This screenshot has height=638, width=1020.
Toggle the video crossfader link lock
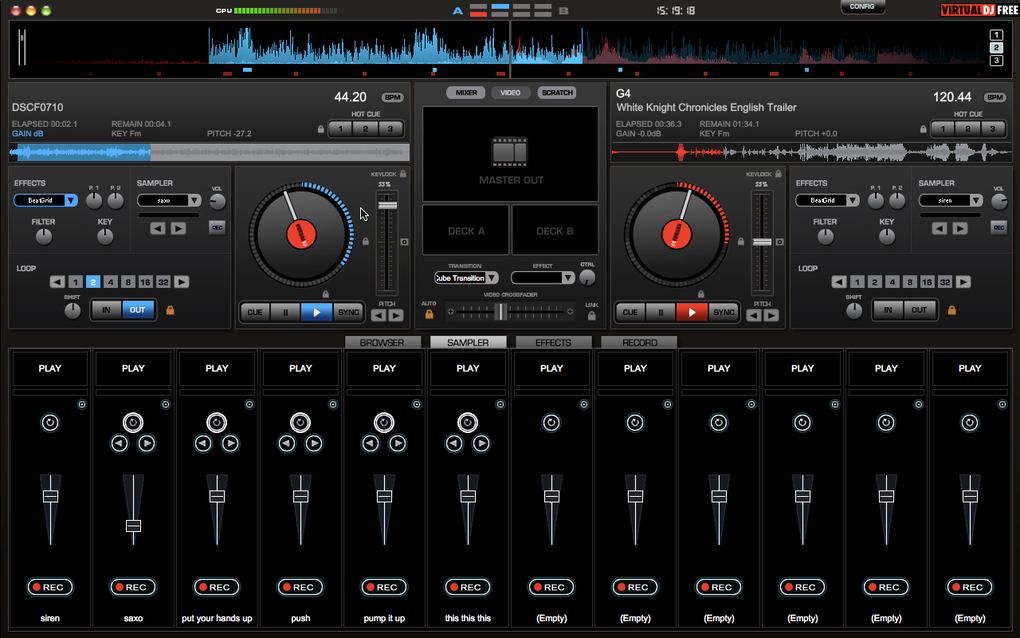pos(591,316)
